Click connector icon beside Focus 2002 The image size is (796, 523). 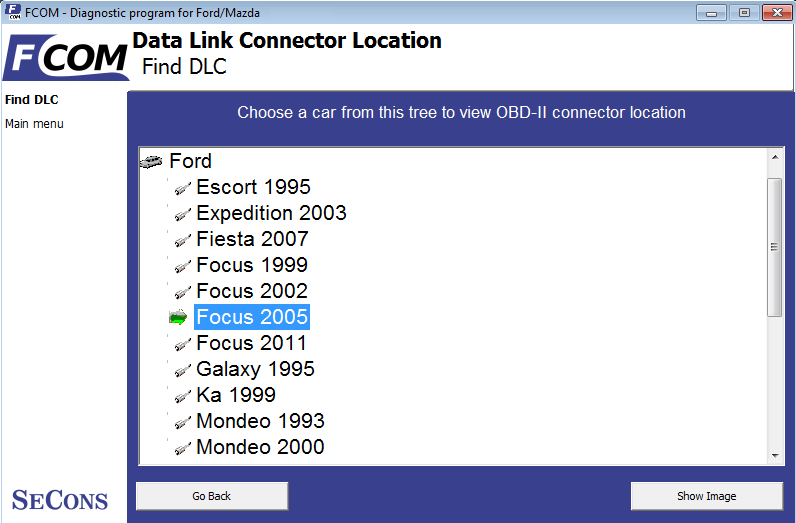coord(183,292)
